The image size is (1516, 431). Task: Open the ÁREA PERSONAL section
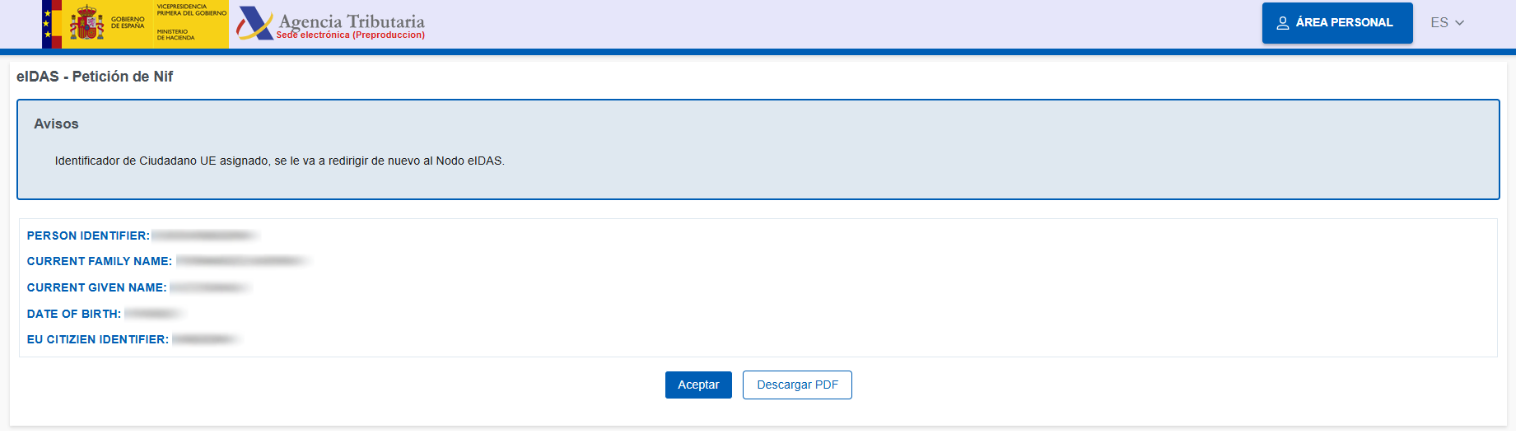pyautogui.click(x=1336, y=23)
